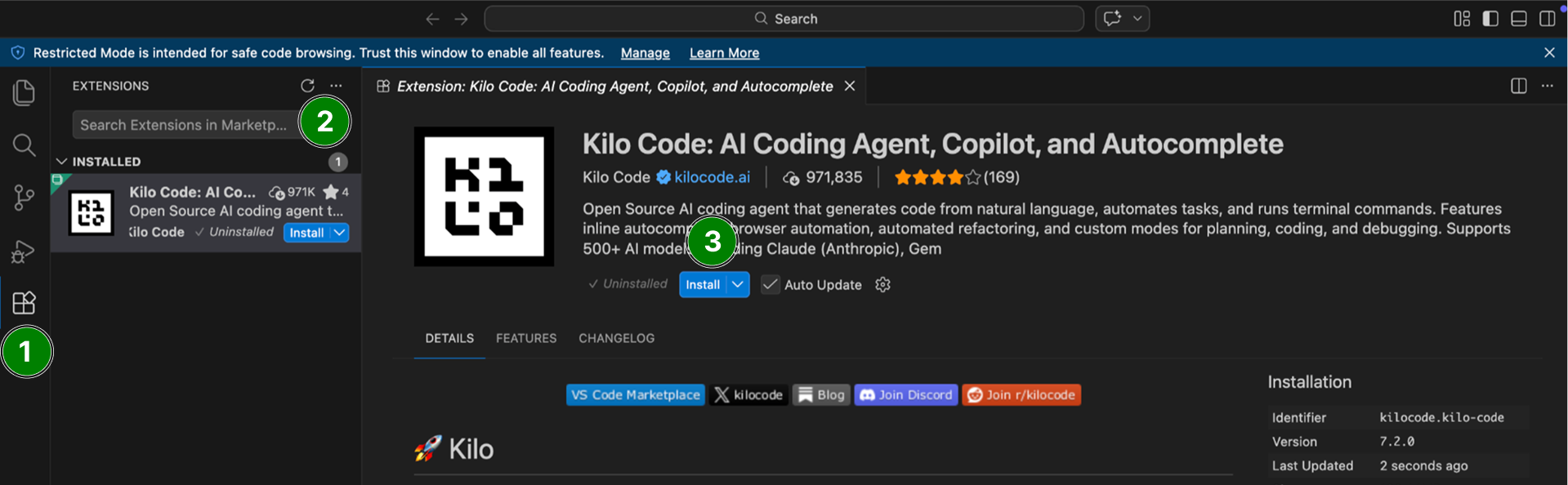Click Install button in sidebar list item

(306, 233)
